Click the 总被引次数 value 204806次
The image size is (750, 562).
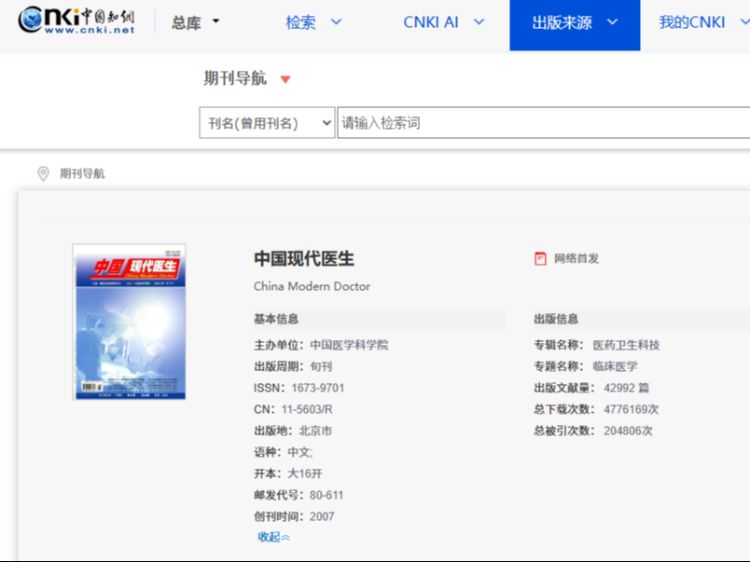628,430
